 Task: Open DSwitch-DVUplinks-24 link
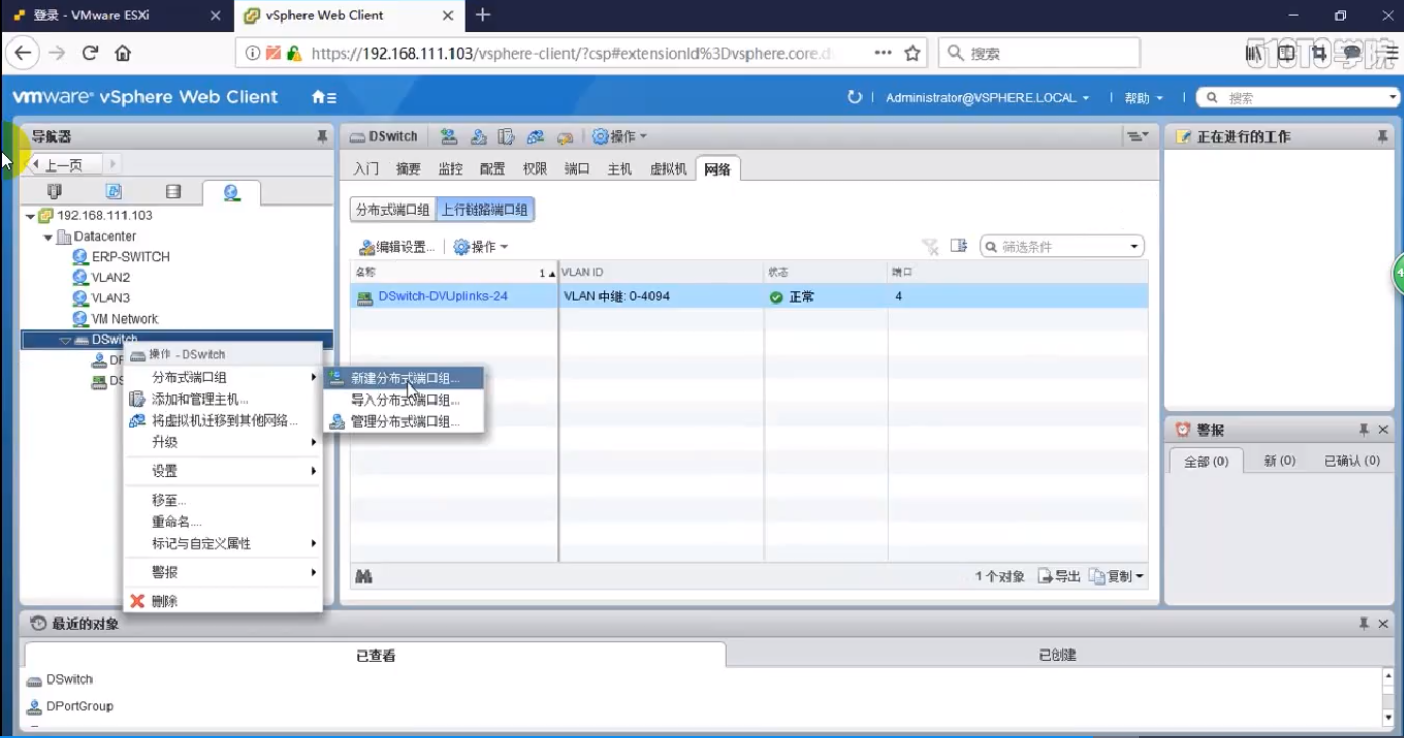point(442,296)
